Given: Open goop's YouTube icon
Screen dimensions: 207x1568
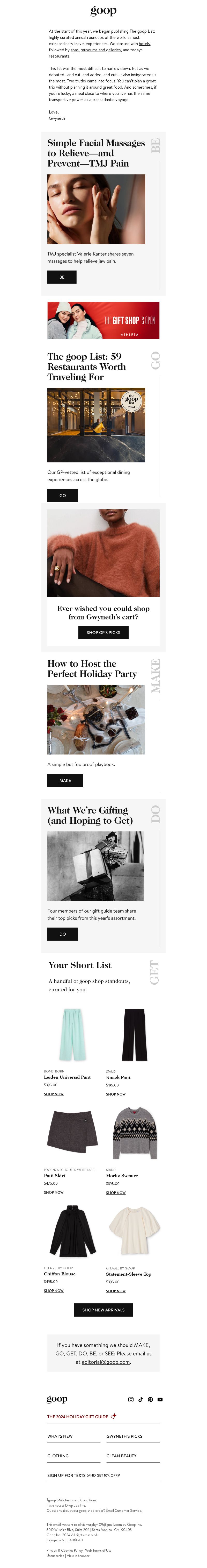Looking at the screenshot, I should [160, 1399].
